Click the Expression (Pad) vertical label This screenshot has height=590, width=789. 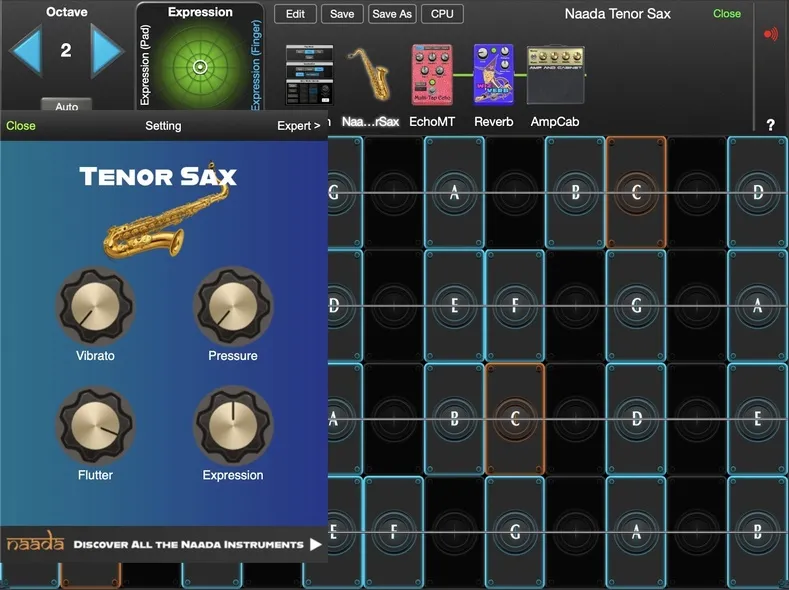click(x=145, y=65)
